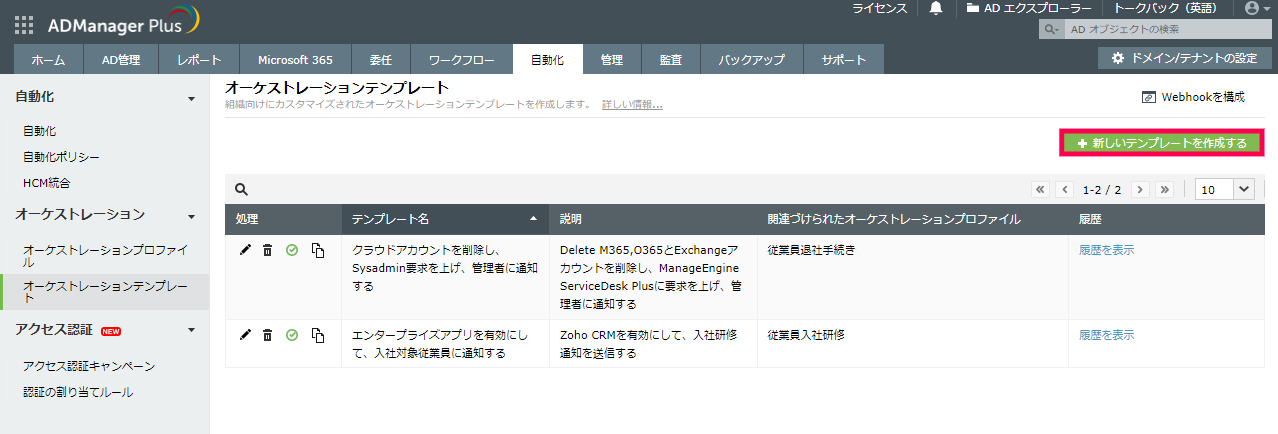Viewport: 1278px width, 434px height.
Task: Select オーケストレーションテンプレート in sidebar
Action: [105, 292]
